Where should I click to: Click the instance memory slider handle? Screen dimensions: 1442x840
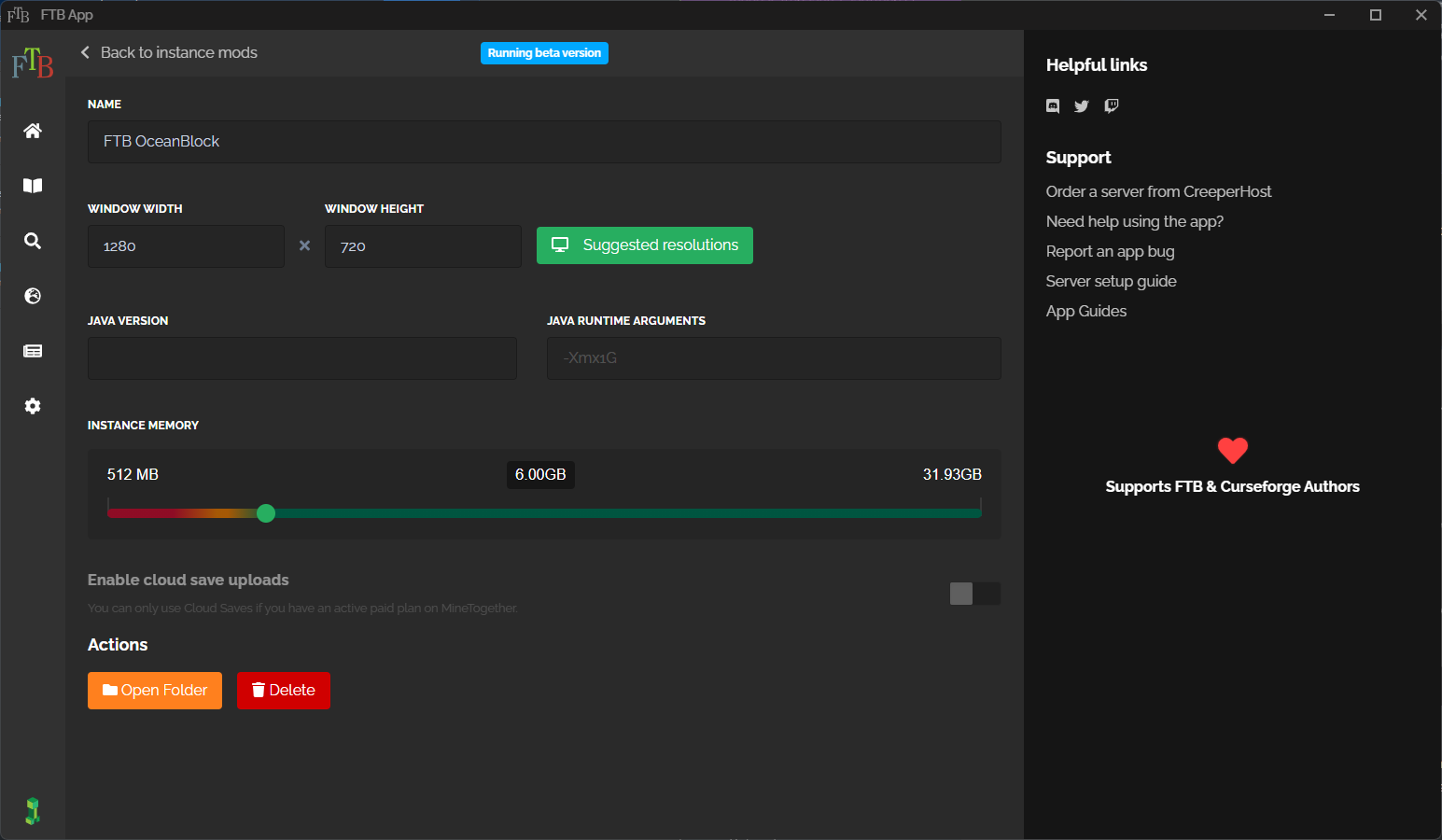coord(266,513)
